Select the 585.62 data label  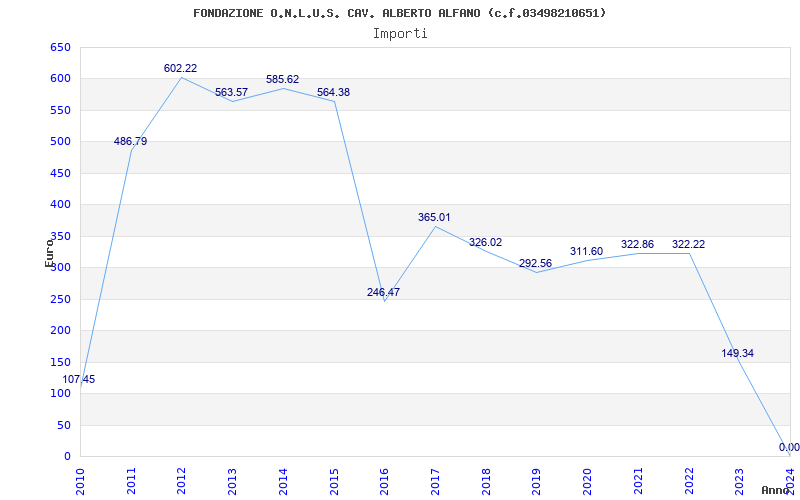(282, 80)
